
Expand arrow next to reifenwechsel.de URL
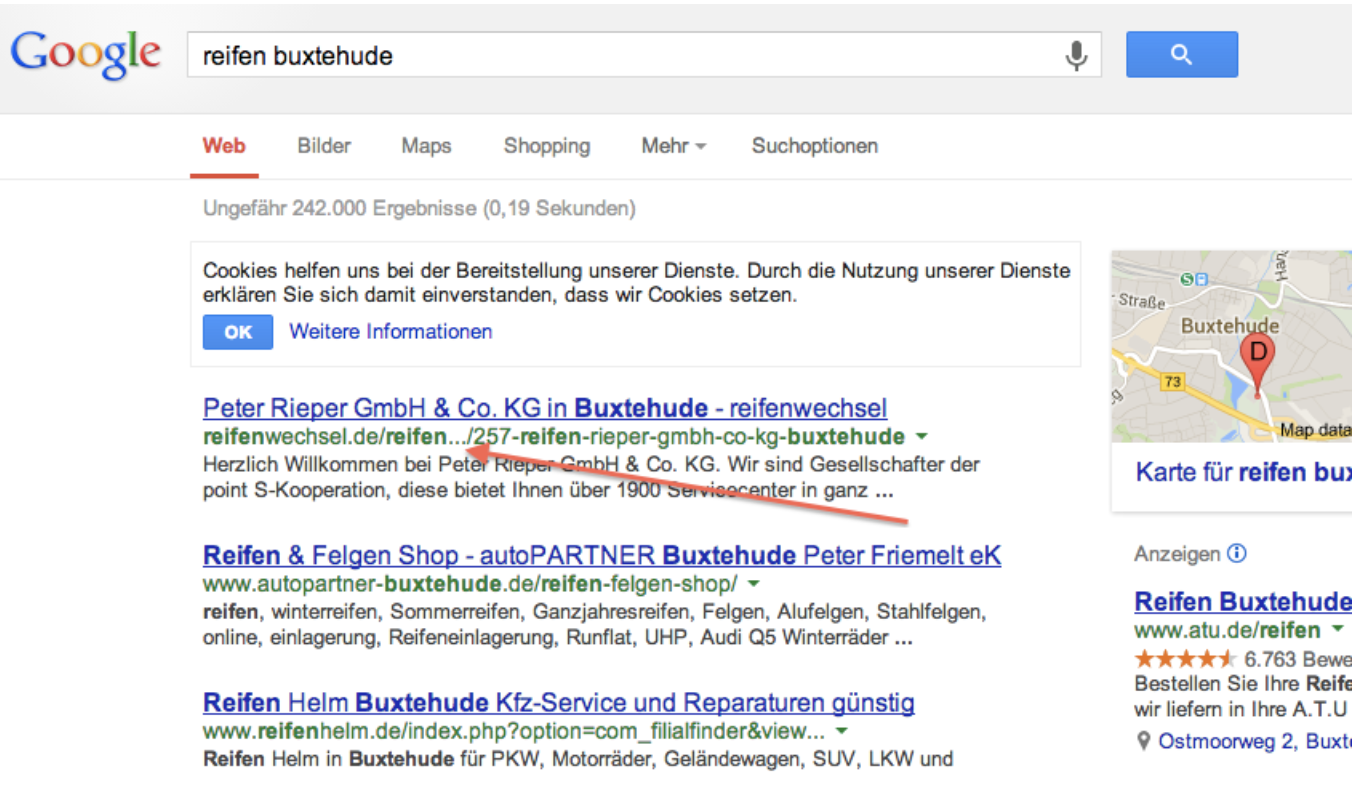[x=921, y=437]
